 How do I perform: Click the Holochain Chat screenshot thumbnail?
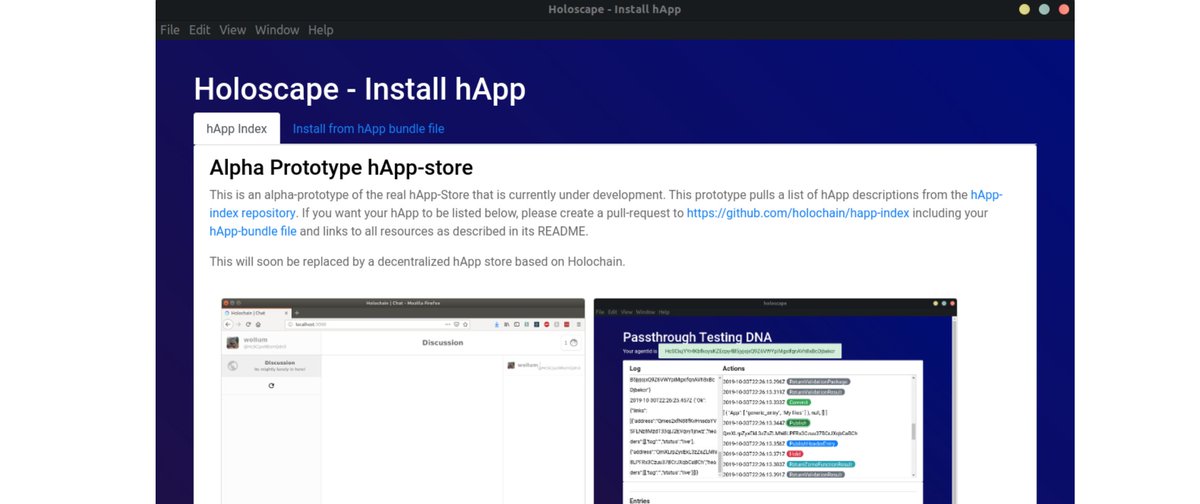pos(403,401)
